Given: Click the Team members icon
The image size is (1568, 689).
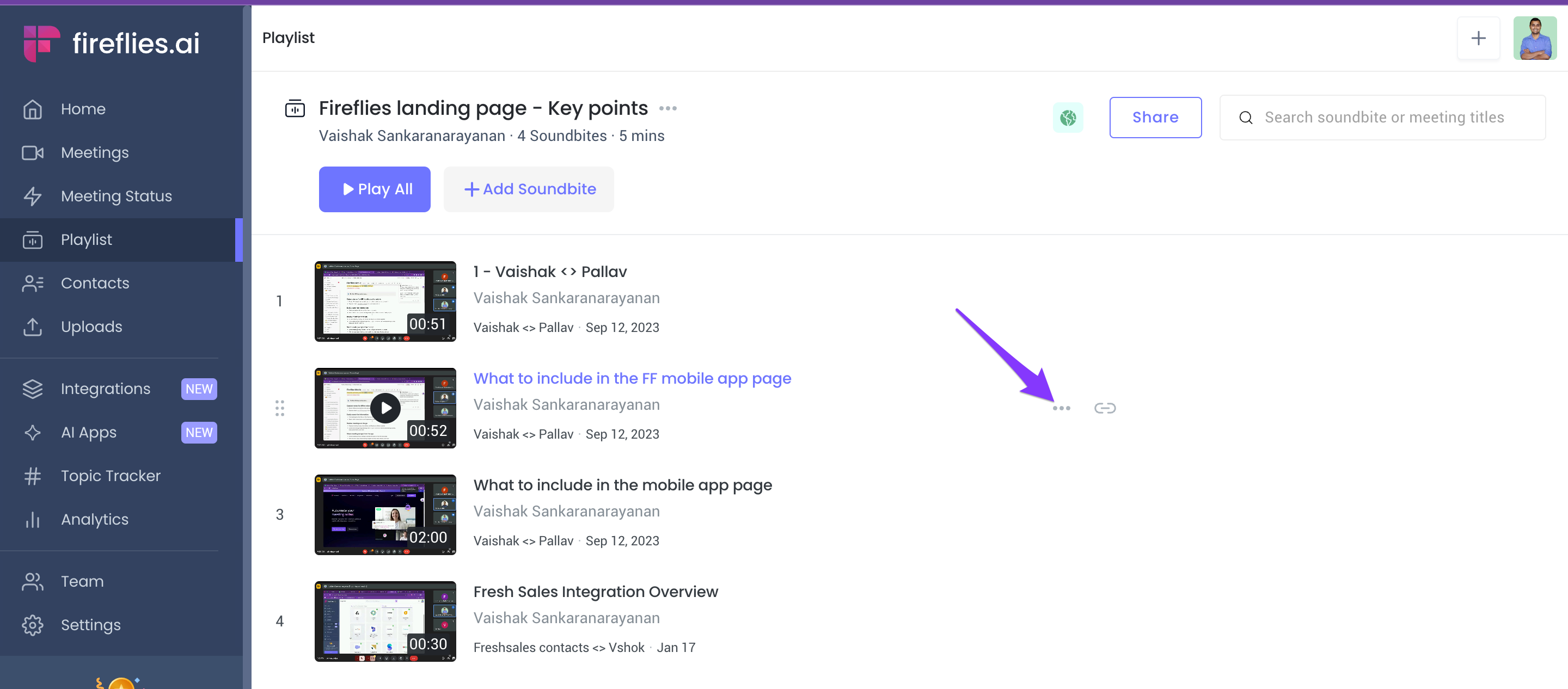Looking at the screenshot, I should pos(33,582).
